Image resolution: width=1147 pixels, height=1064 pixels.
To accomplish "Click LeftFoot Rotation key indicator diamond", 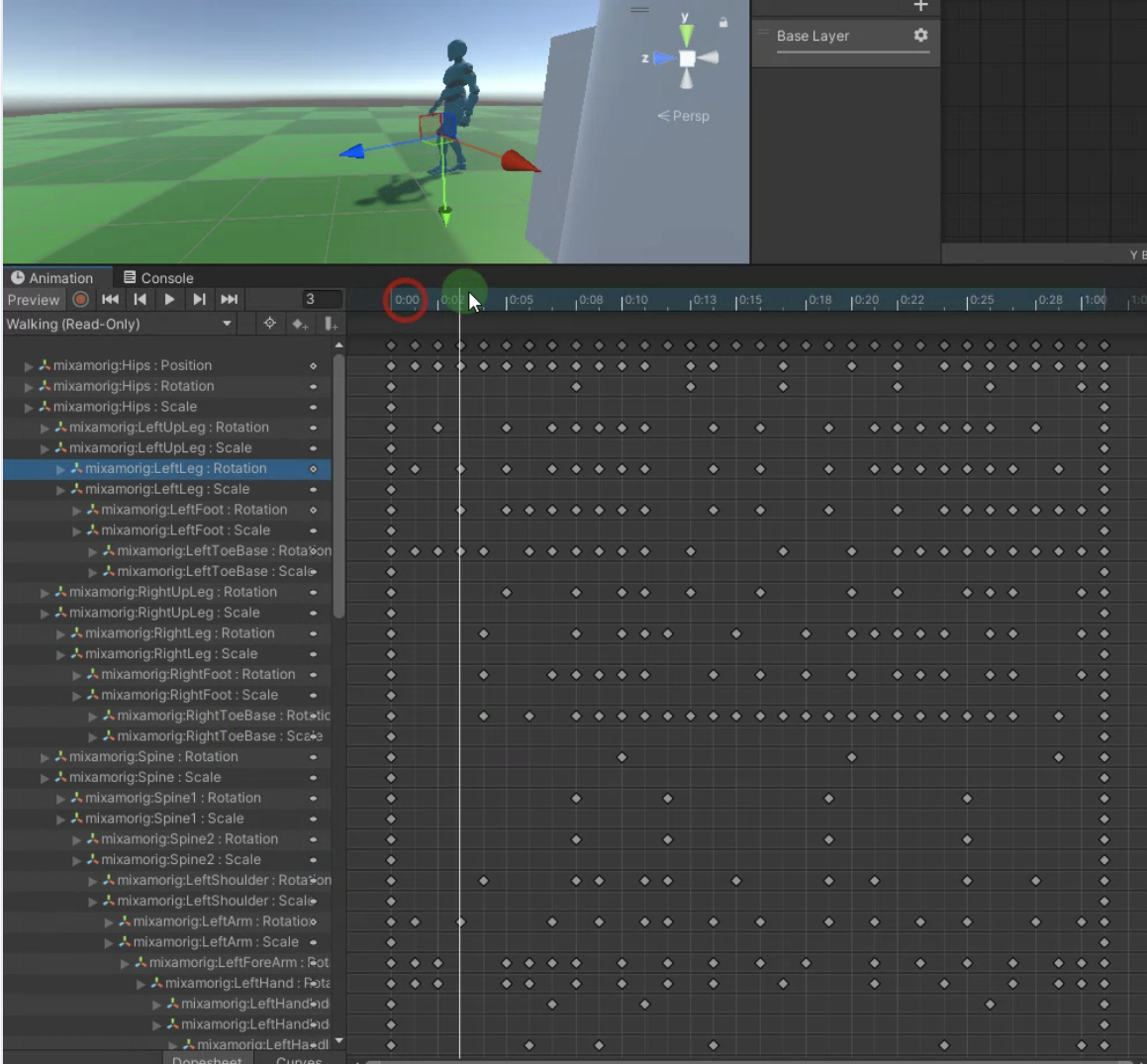I will (x=313, y=510).
